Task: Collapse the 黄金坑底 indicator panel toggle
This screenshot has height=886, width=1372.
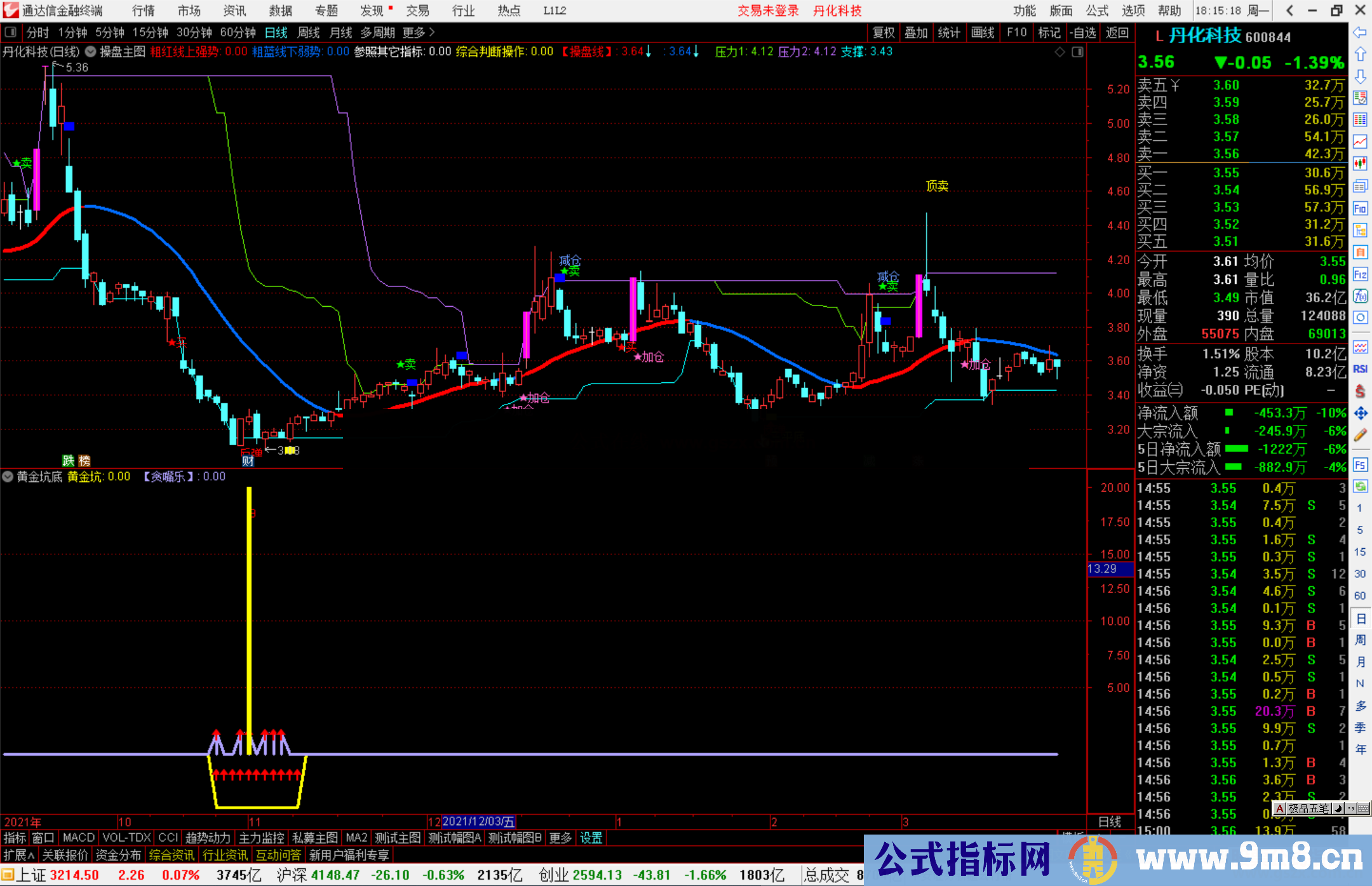Action: pos(8,476)
